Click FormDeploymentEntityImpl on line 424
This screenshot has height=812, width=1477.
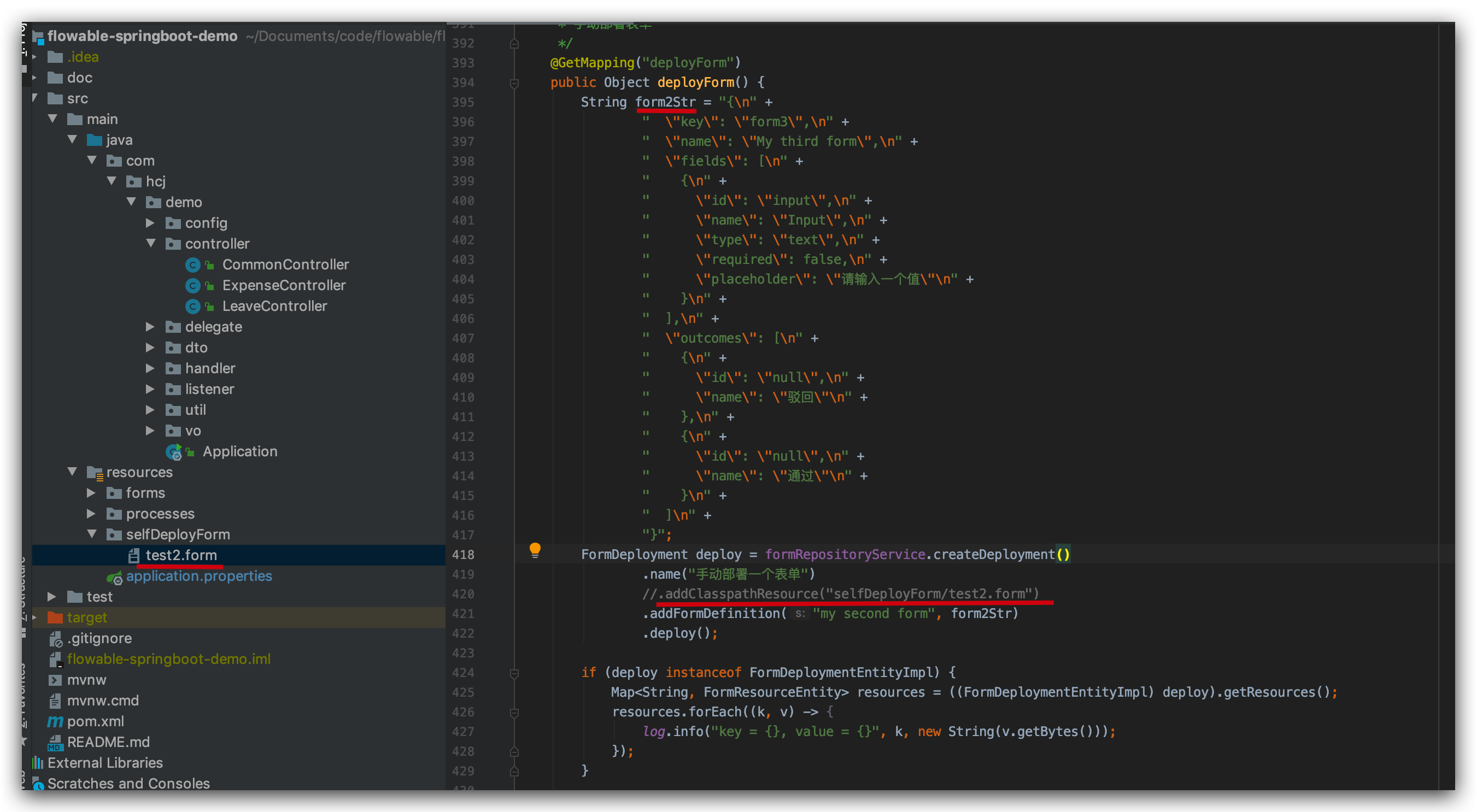point(841,672)
